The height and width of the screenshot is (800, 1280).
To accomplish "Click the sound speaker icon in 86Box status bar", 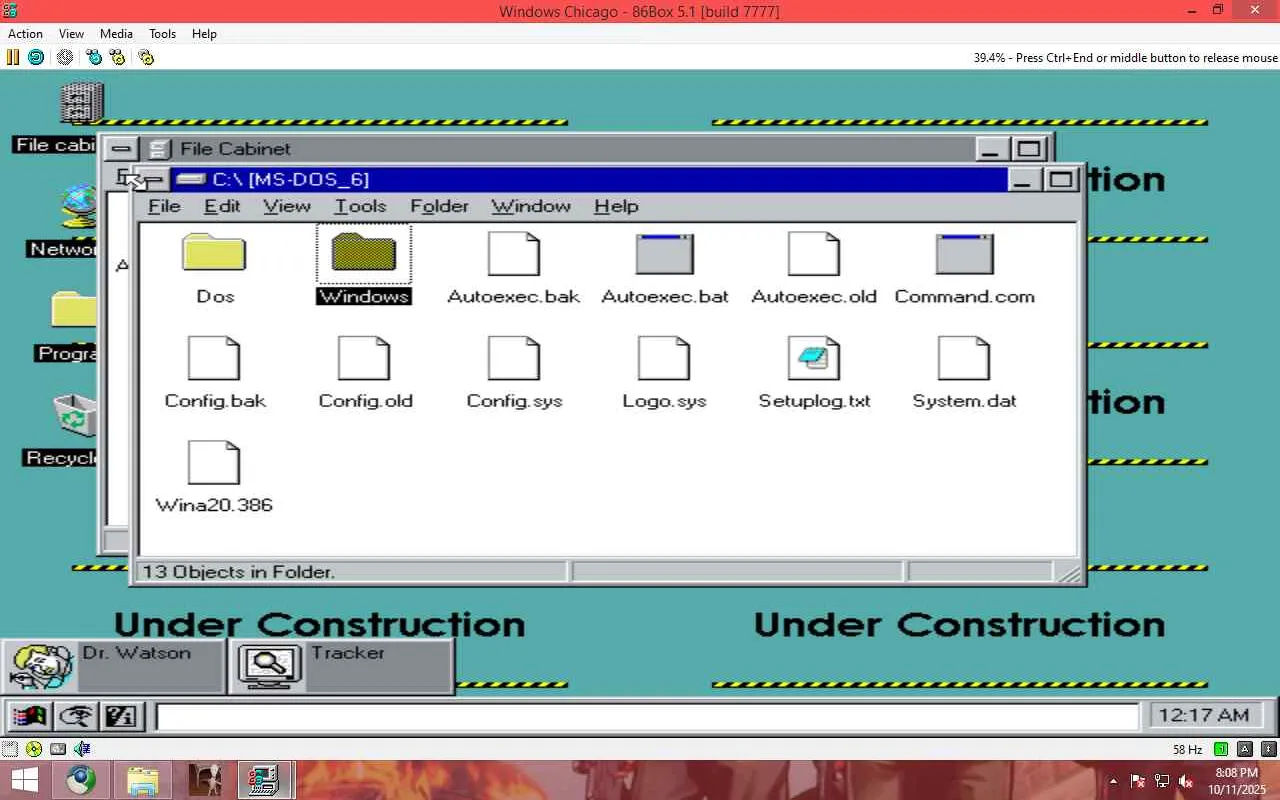I will click(x=82, y=748).
